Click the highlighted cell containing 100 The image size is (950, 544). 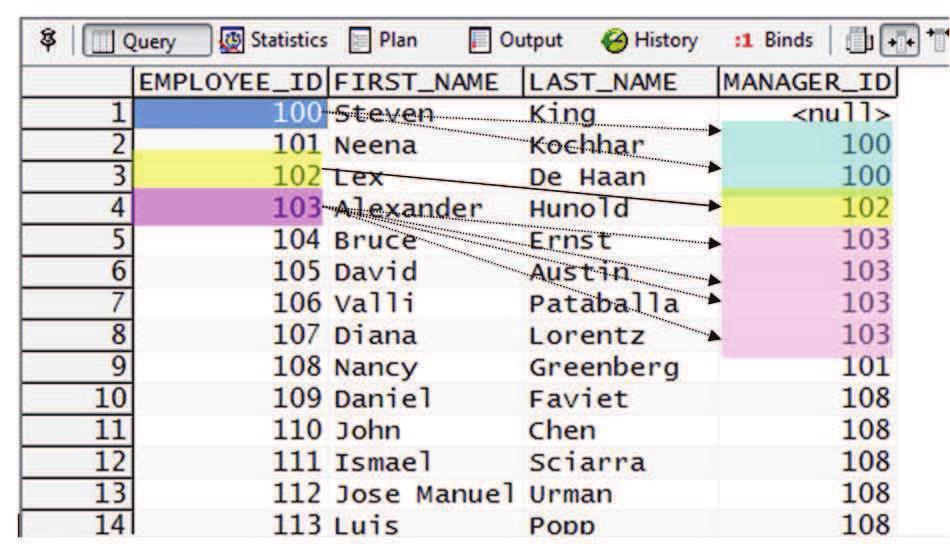pos(230,113)
